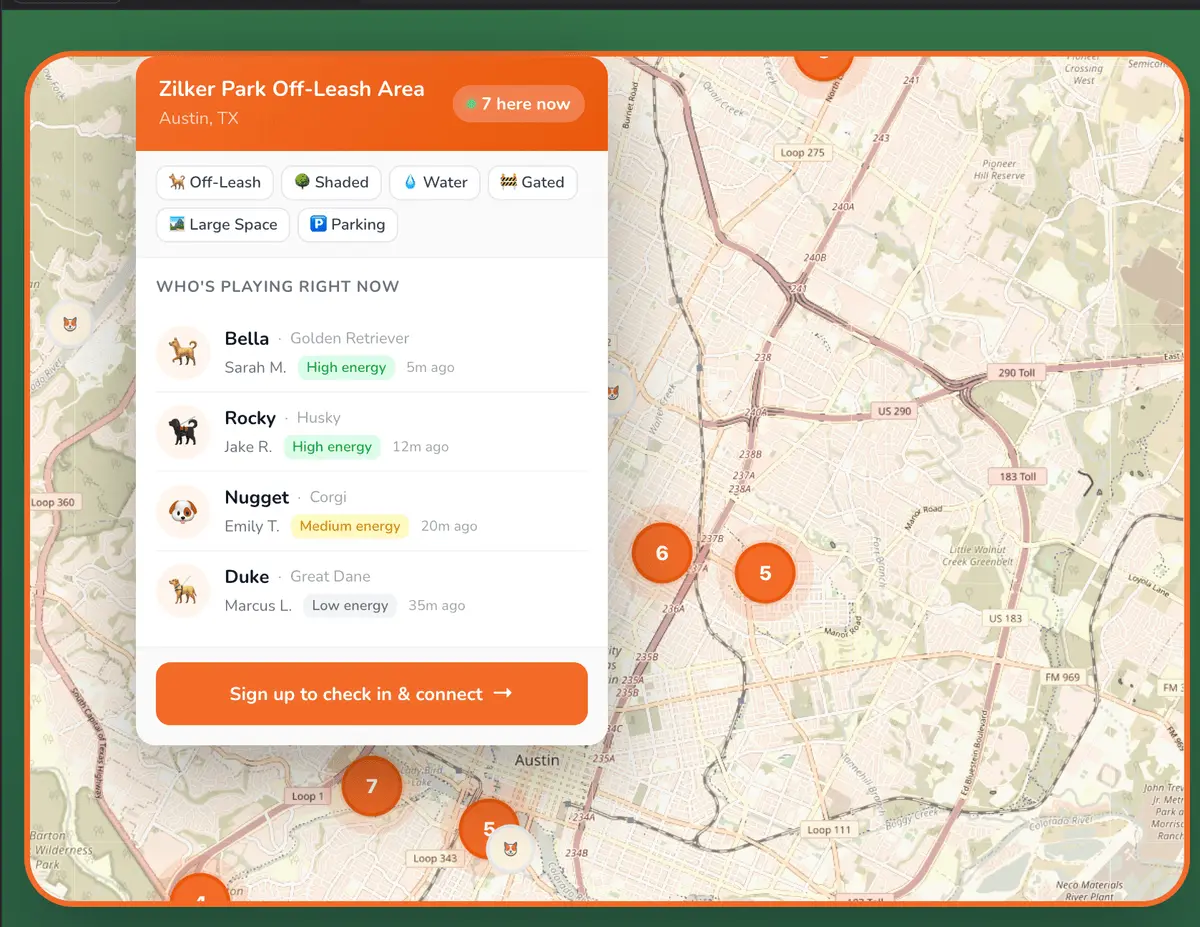
Task: Click the cat face marker near Loop 360
Action: tap(70, 324)
